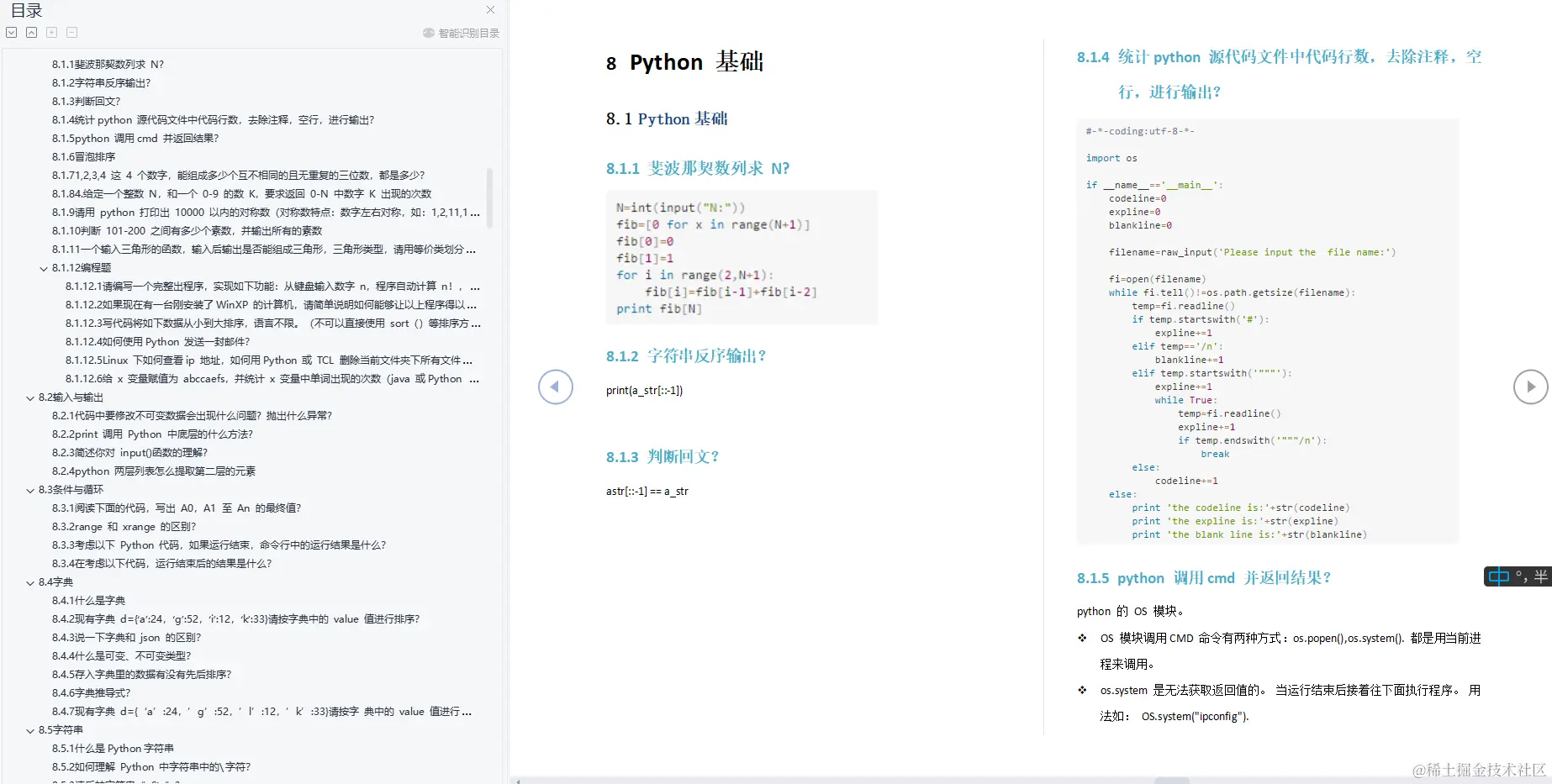
Task: Expand all outline levels with the down-chevron icon
Action: pos(11,33)
